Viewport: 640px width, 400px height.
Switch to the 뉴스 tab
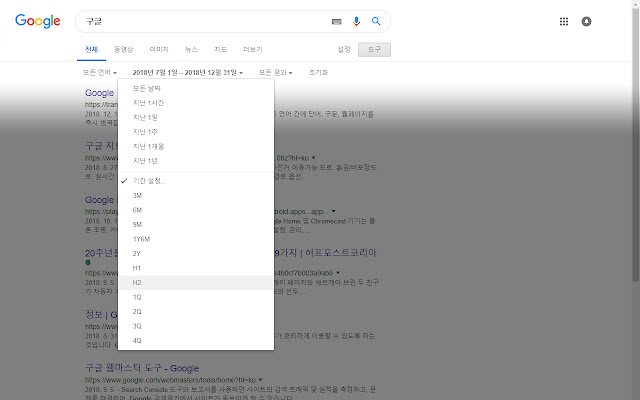pyautogui.click(x=191, y=49)
